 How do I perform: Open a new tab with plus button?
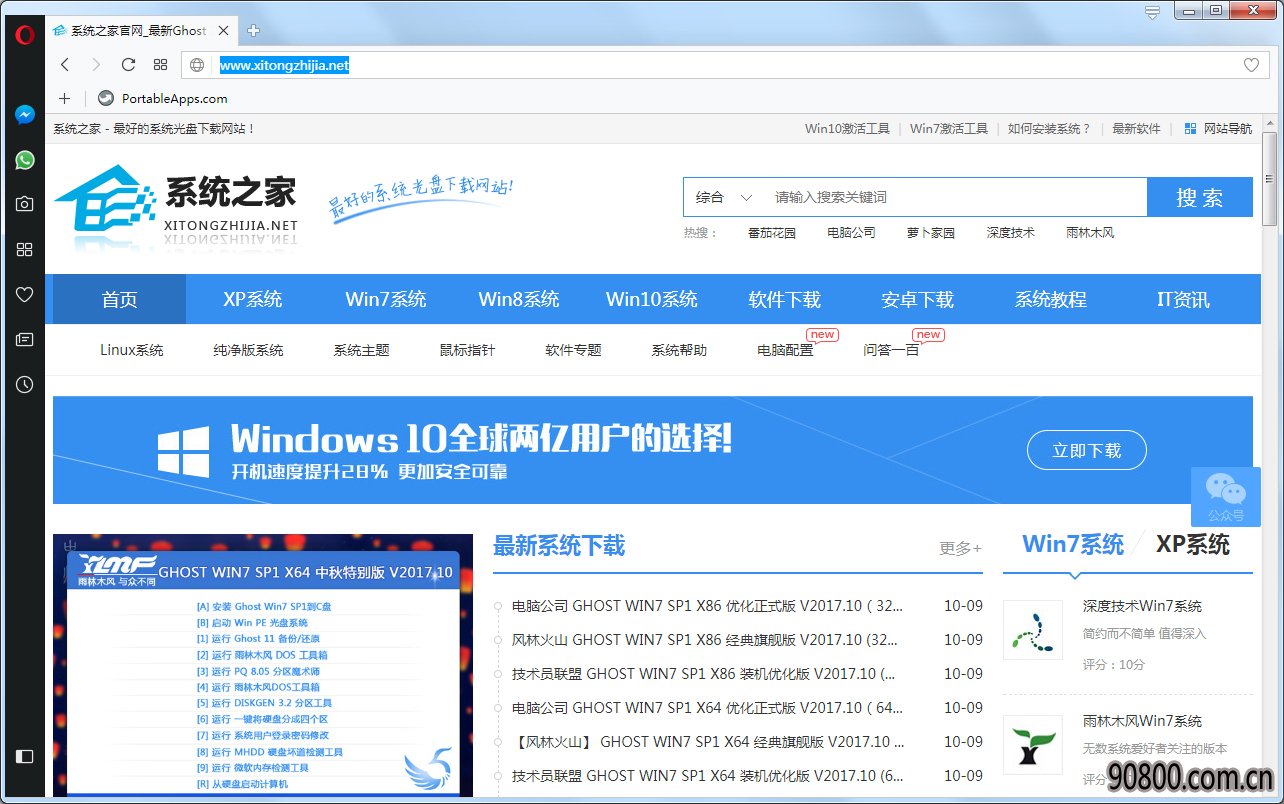point(254,31)
